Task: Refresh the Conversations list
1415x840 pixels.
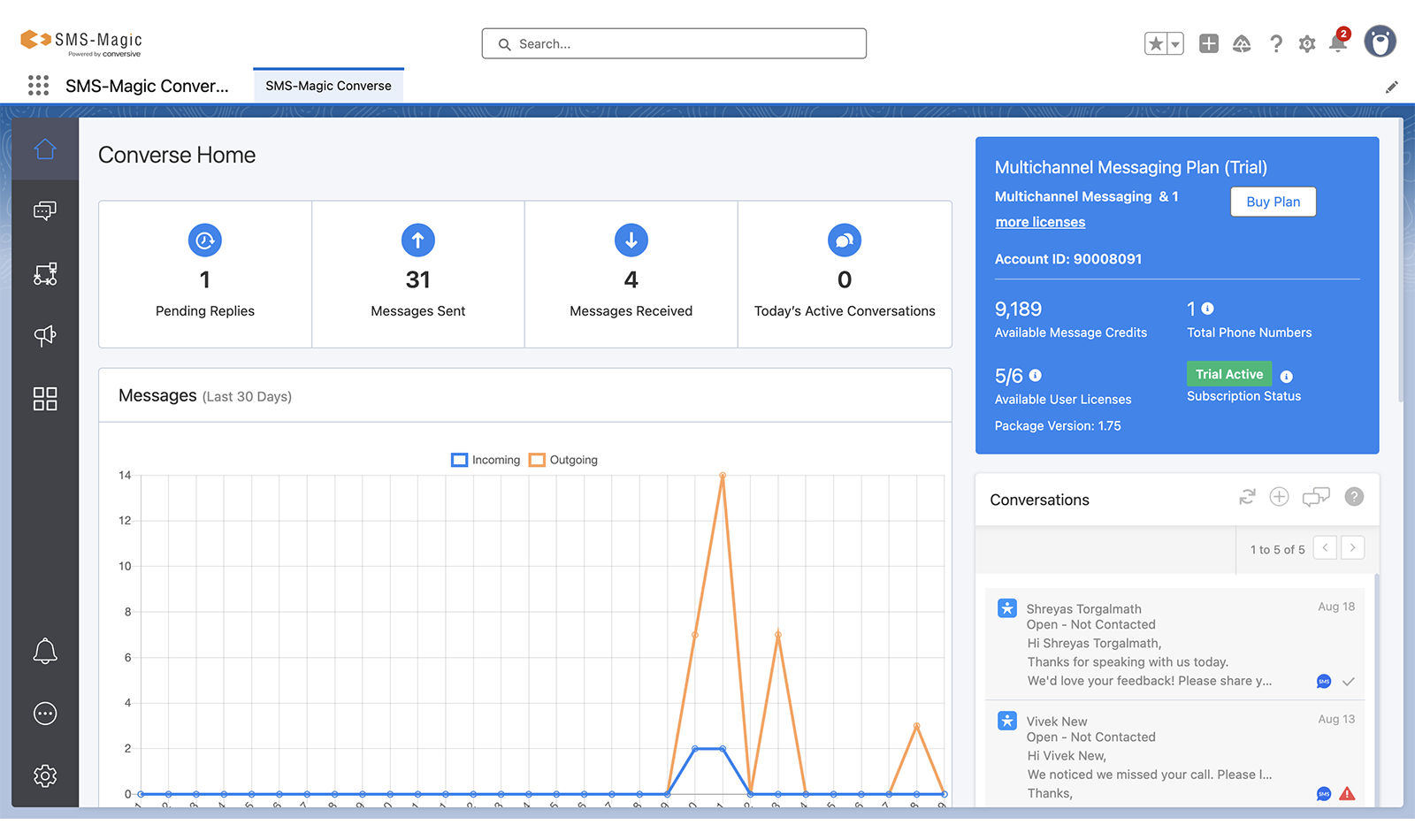Action: click(1247, 497)
